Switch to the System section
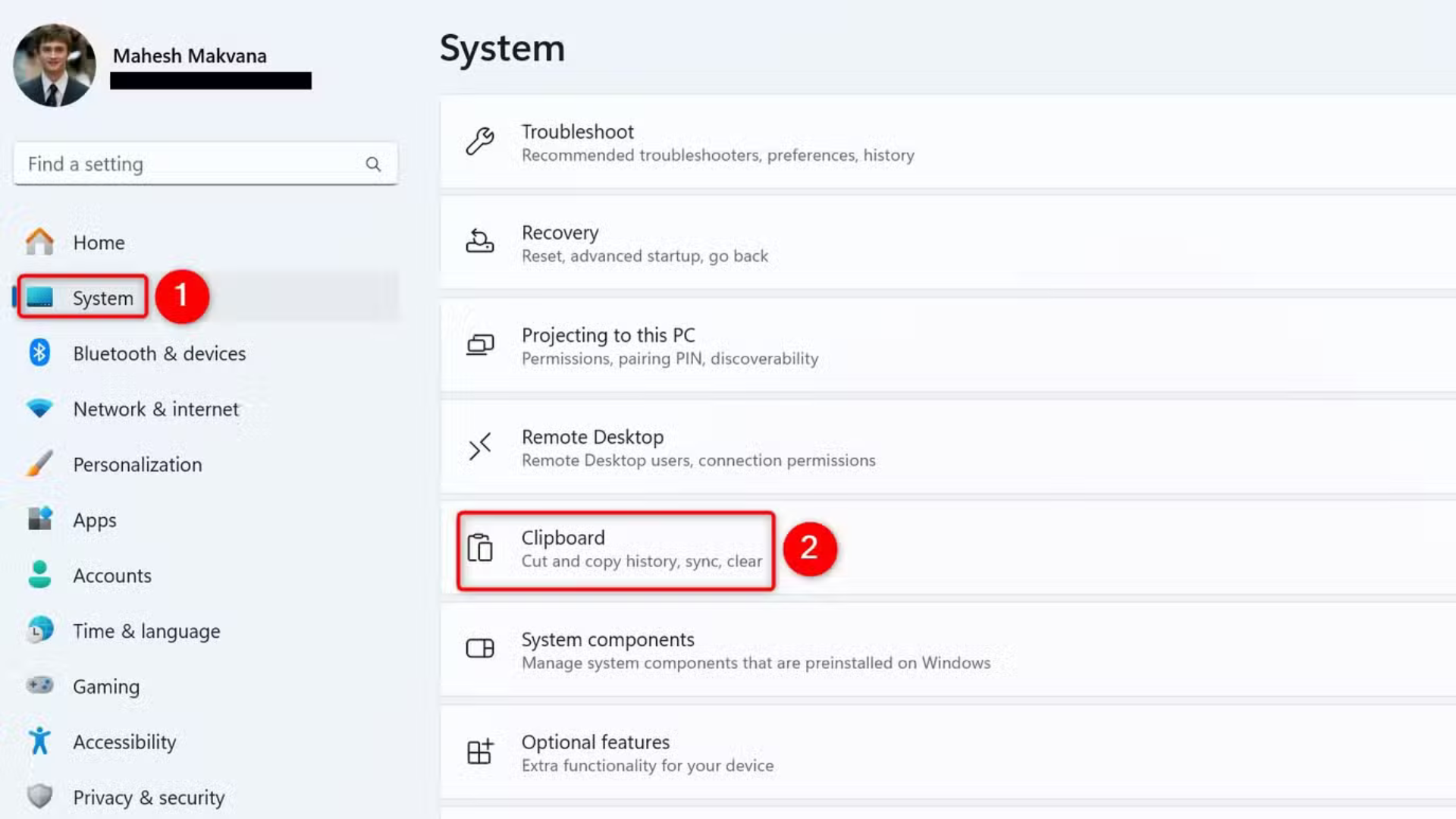Viewport: 1456px width, 819px height. tap(102, 297)
